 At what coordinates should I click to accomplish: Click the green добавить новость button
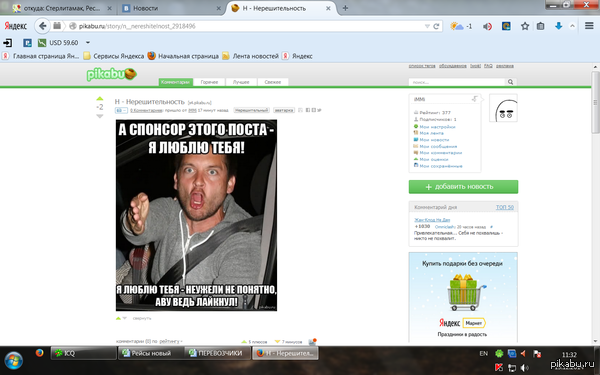tap(463, 187)
